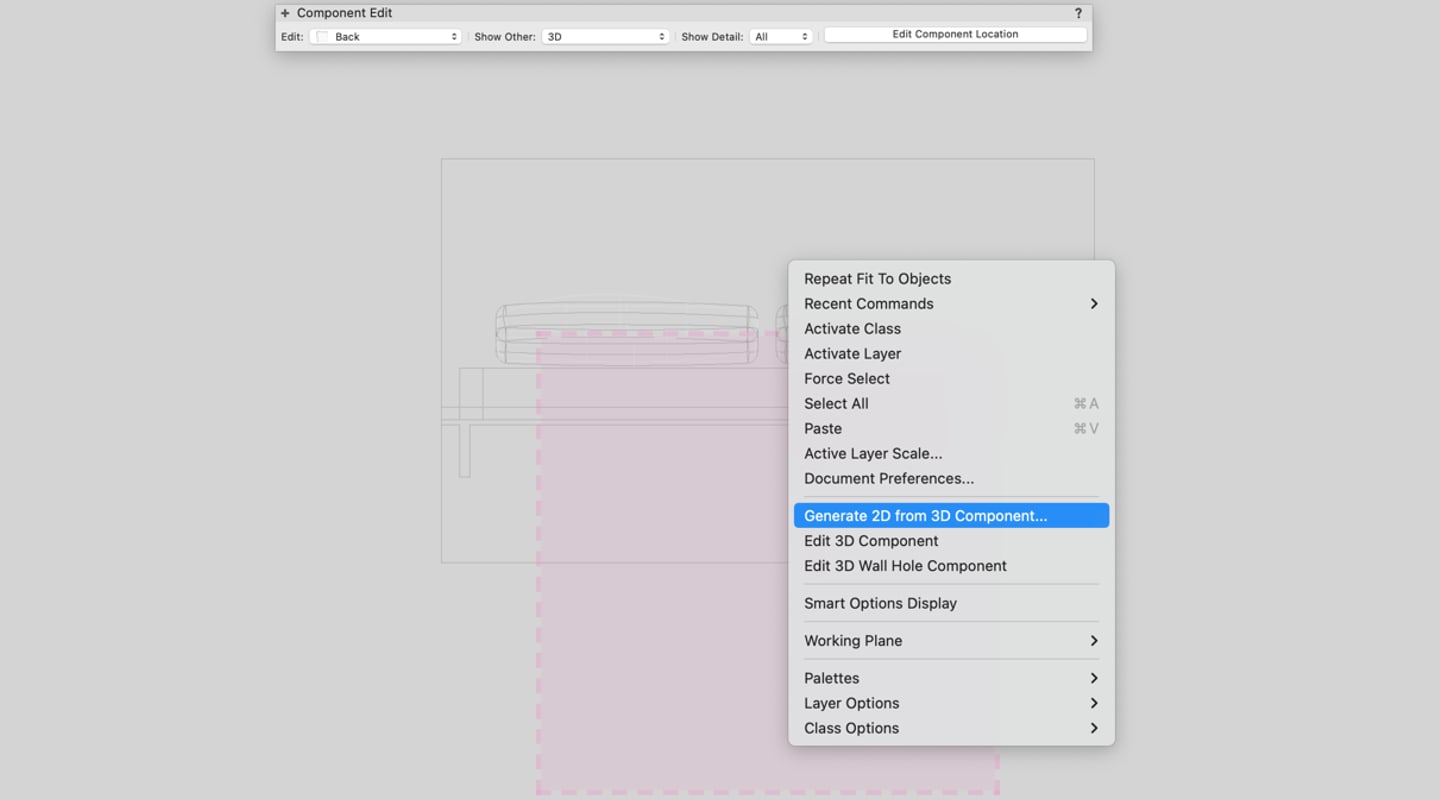The width and height of the screenshot is (1440, 800).
Task: Choose Repeat Fit To Objects
Action: [x=951, y=279]
